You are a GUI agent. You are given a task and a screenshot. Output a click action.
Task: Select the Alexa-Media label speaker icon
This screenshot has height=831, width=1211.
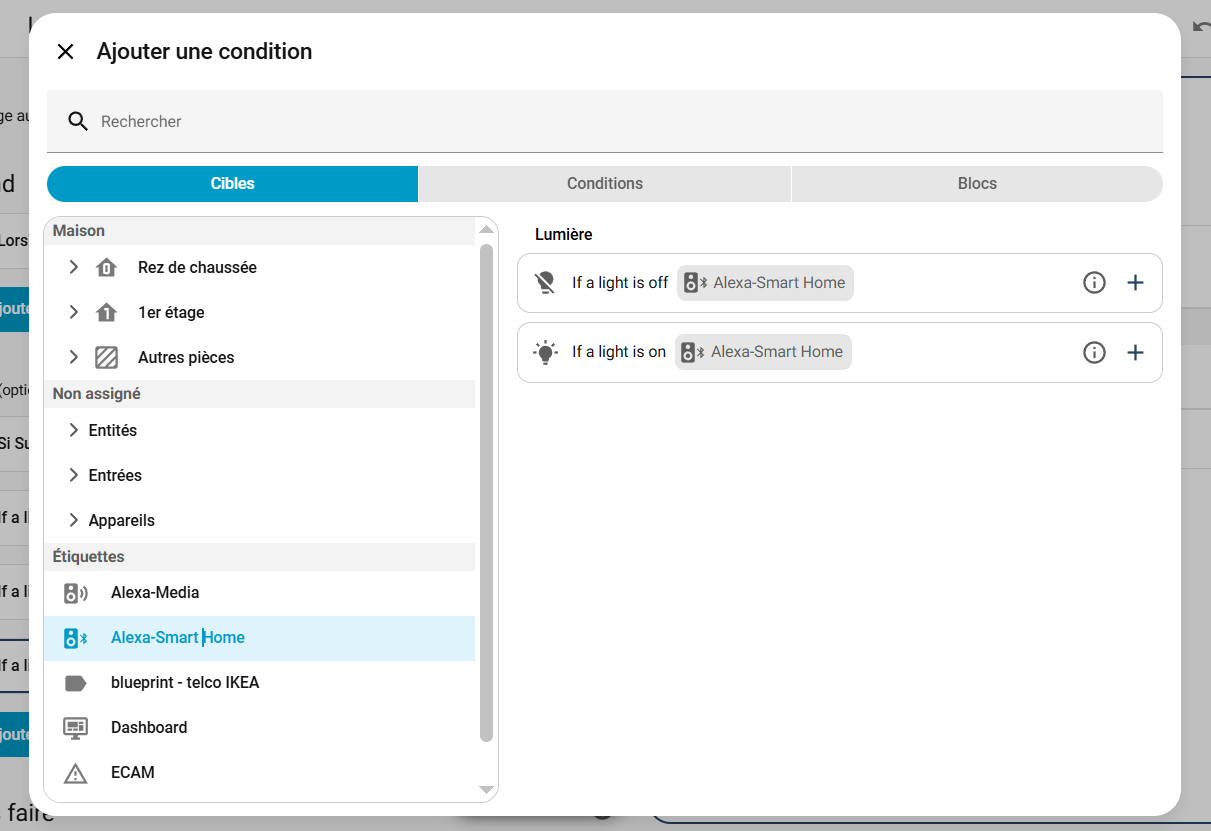point(75,593)
